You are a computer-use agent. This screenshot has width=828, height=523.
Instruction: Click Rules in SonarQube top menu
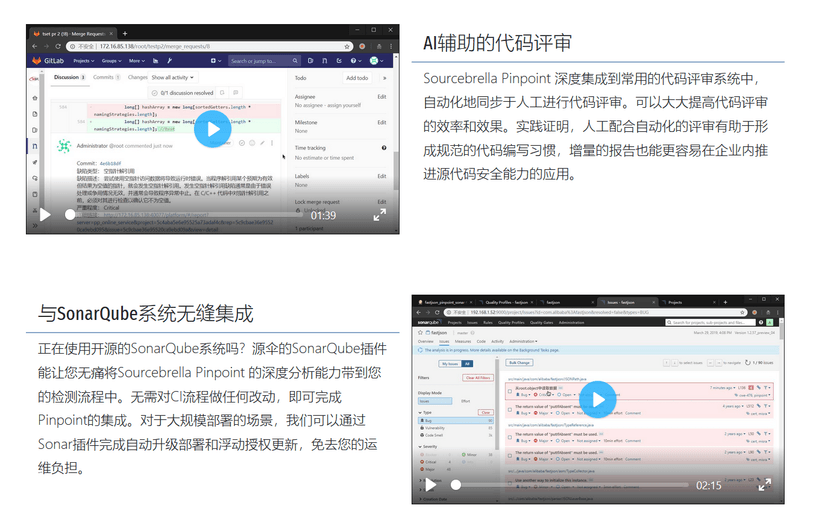click(488, 322)
